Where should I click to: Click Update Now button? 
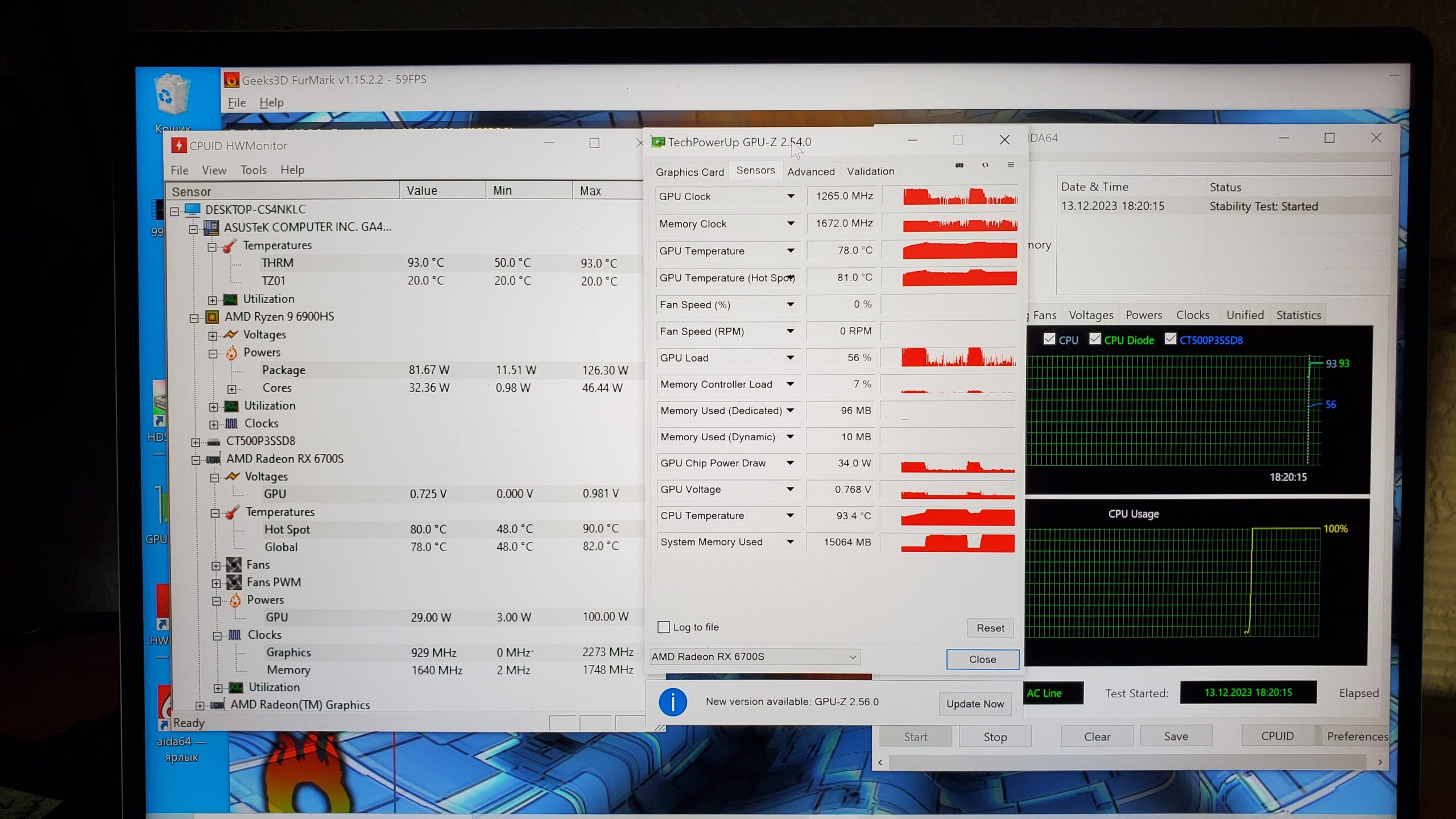pyautogui.click(x=975, y=704)
